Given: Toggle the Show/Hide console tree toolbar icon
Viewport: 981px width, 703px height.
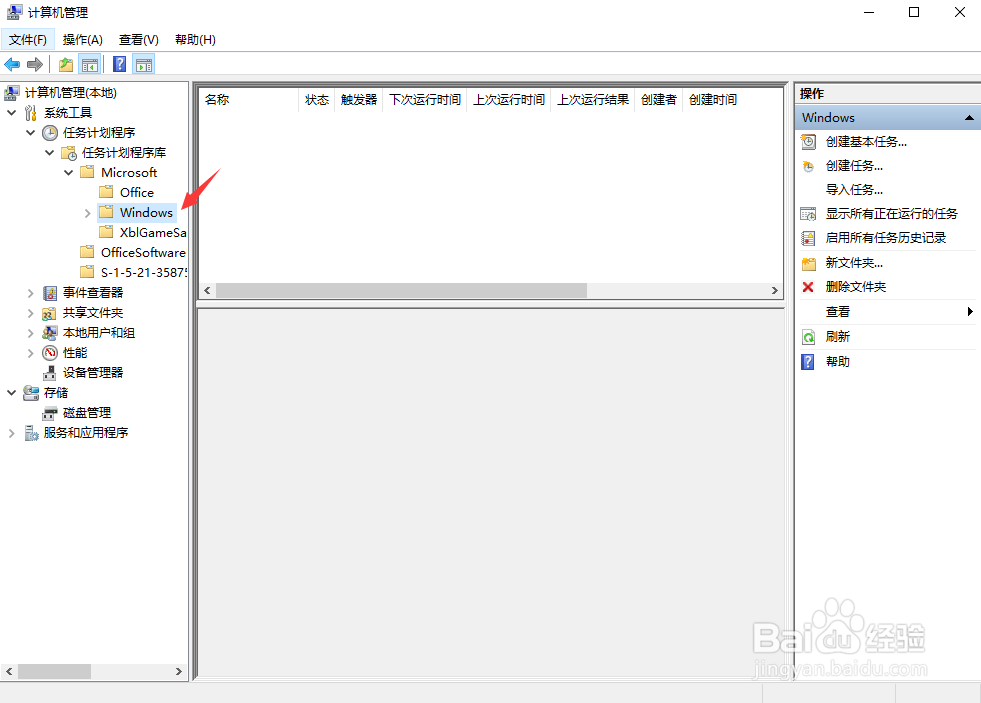Looking at the screenshot, I should [90, 64].
